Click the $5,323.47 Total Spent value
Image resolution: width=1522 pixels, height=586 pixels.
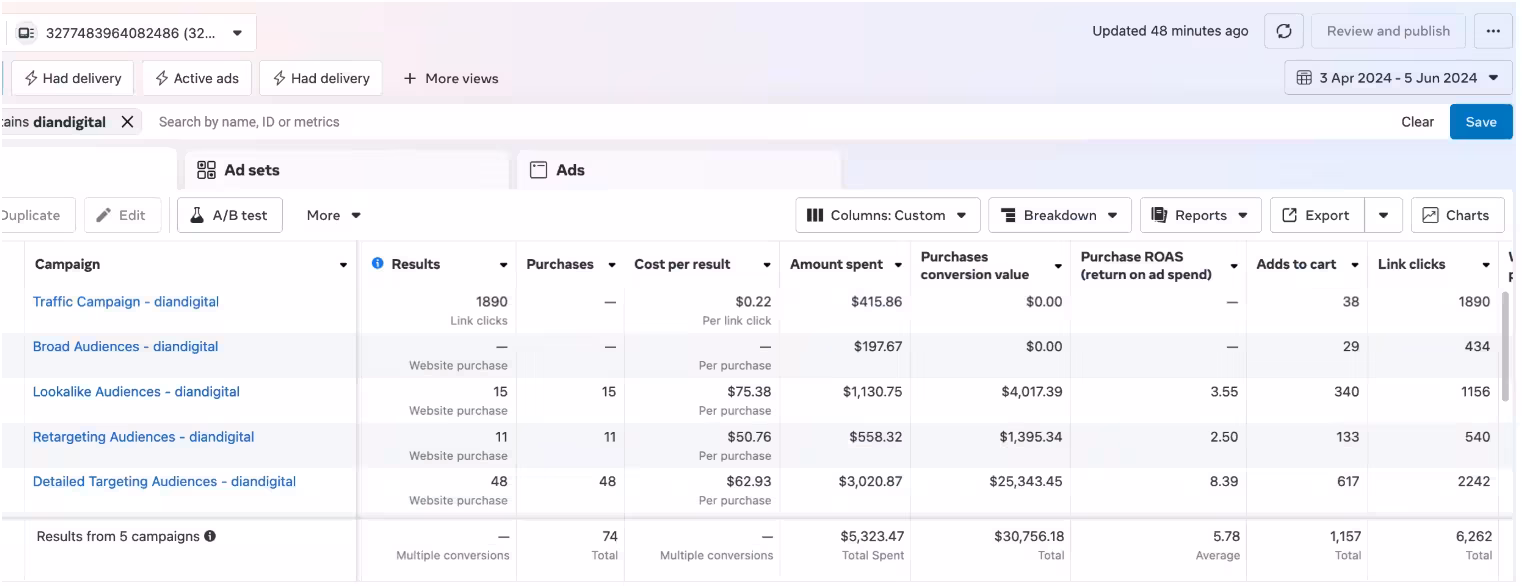pyautogui.click(x=872, y=537)
